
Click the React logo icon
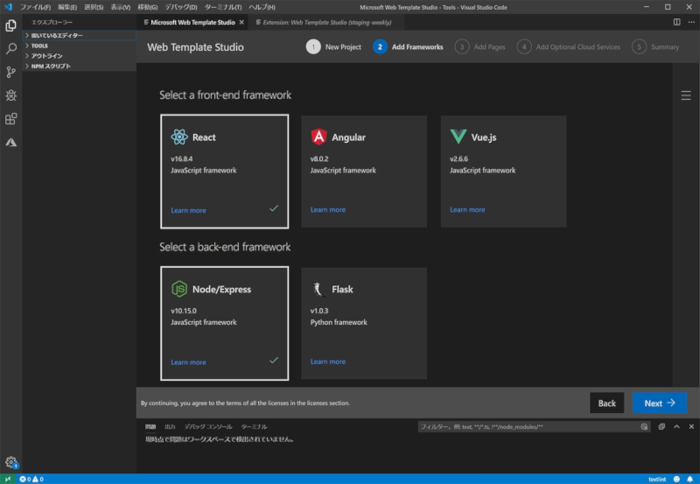pos(179,137)
